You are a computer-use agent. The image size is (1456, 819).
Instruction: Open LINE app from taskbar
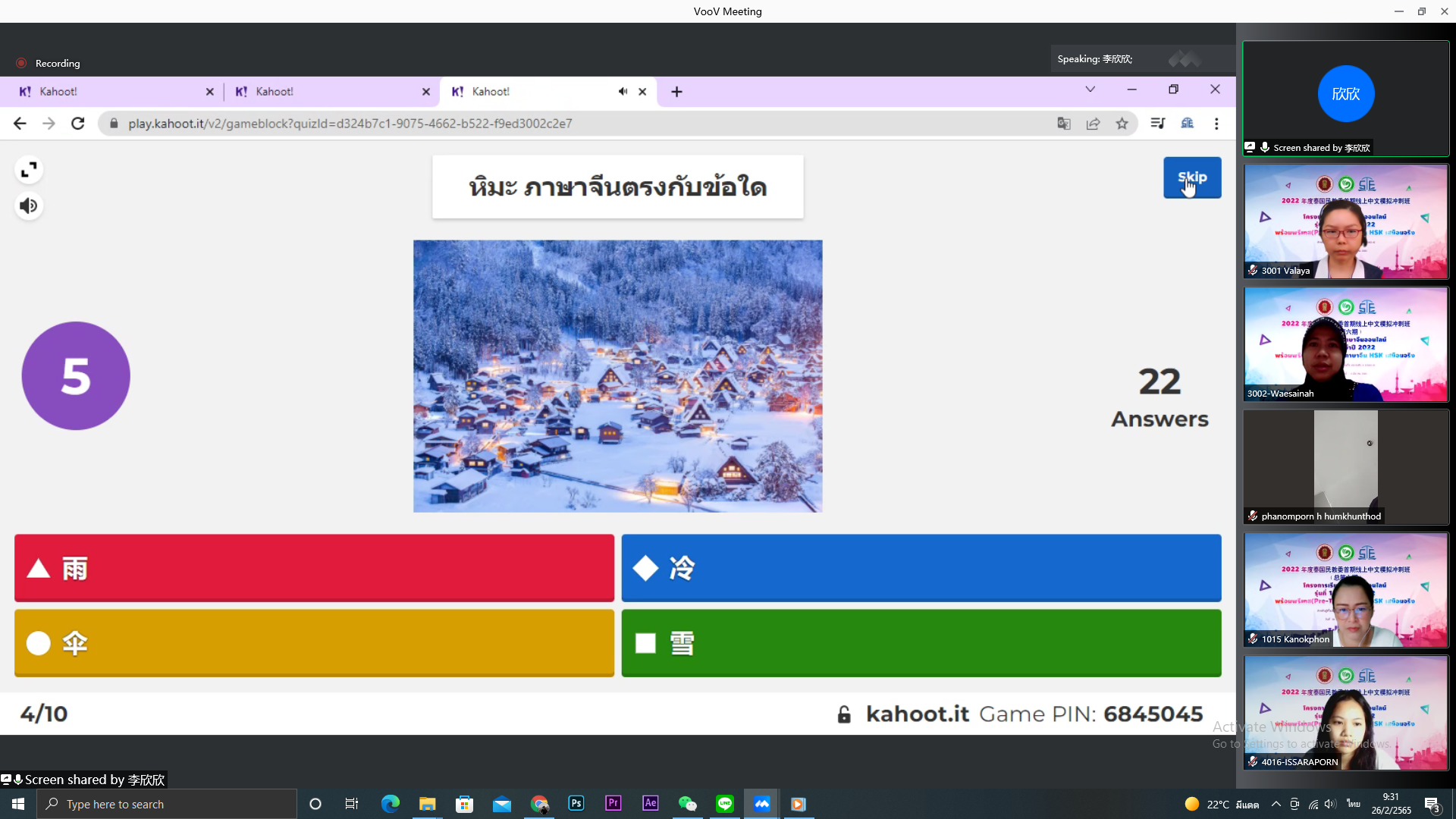coord(725,804)
